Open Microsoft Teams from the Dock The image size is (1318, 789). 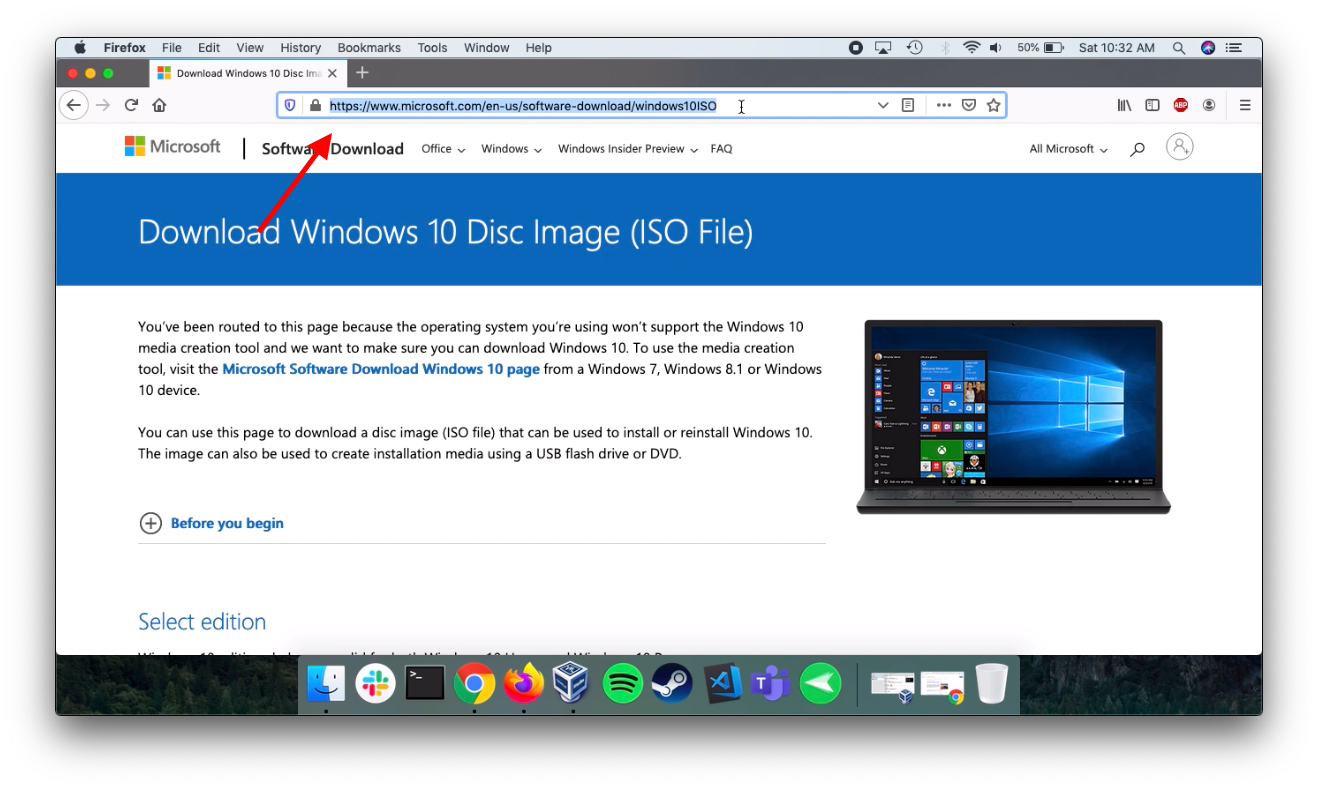click(770, 684)
